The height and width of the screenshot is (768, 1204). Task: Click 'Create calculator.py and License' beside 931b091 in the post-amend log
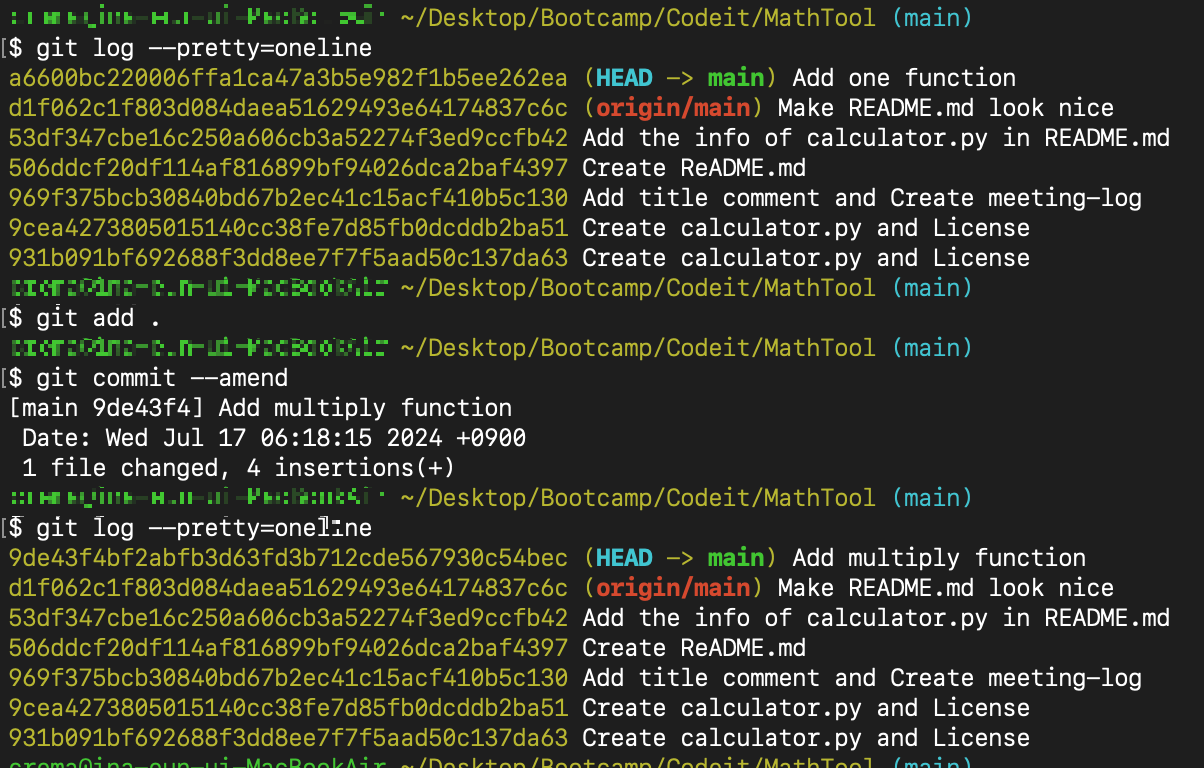pos(806,738)
